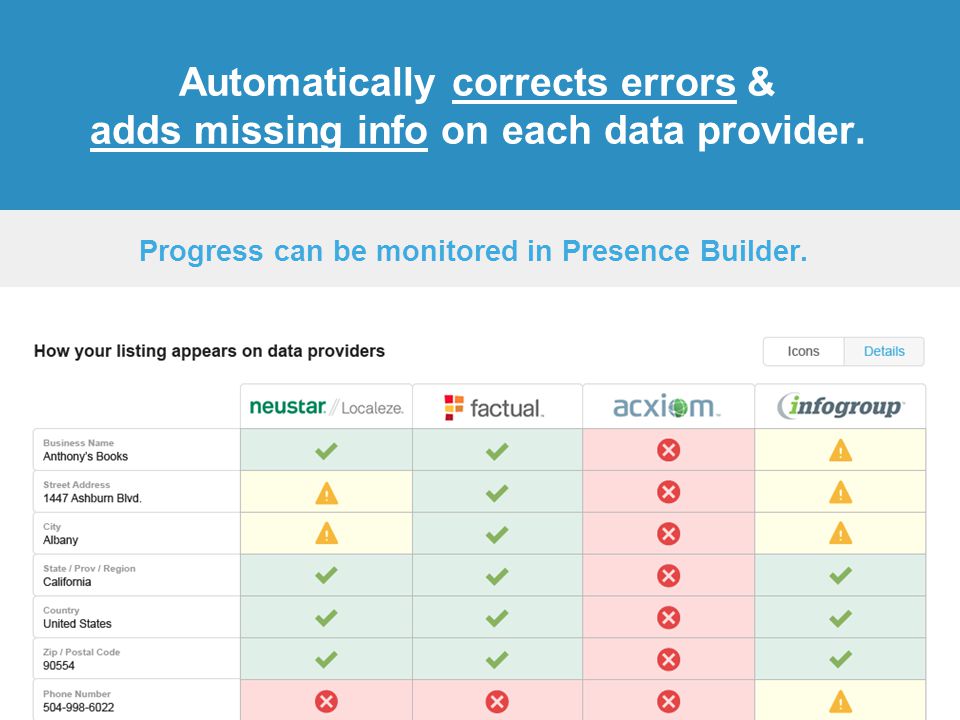The width and height of the screenshot is (960, 720).
Task: Select the Phone Number field 504-998-6022
Action: coord(137,700)
